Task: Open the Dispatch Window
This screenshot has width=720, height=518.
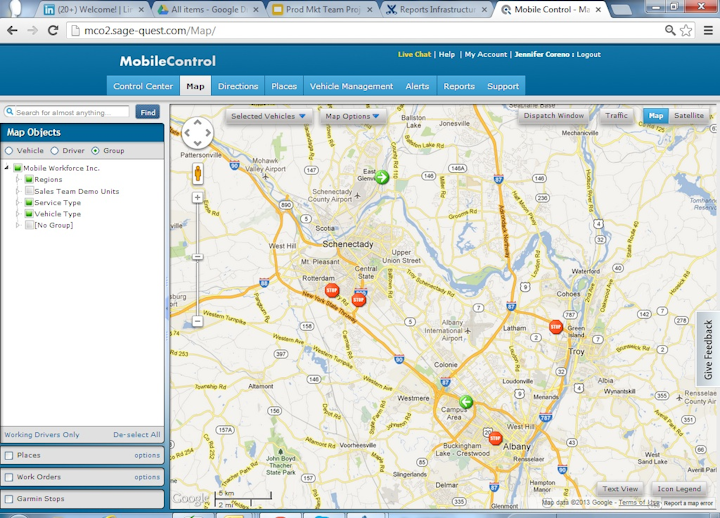Action: pos(554,116)
